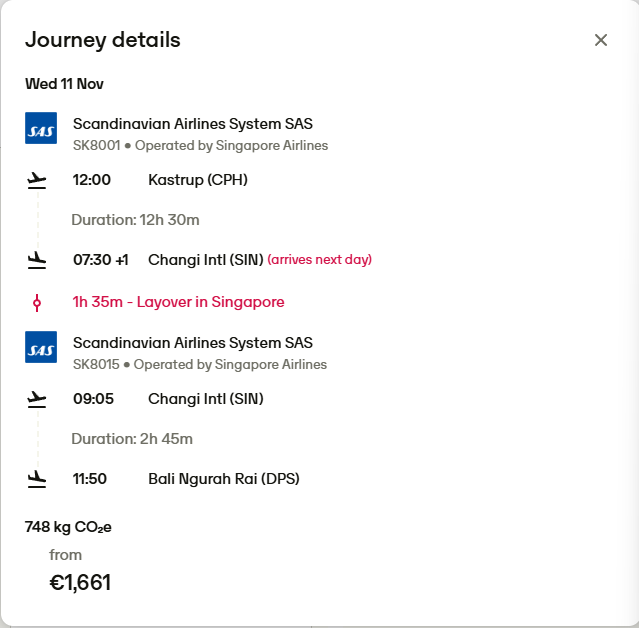Click Duration: 2h 45m text
The width and height of the screenshot is (639, 628).
click(x=132, y=439)
